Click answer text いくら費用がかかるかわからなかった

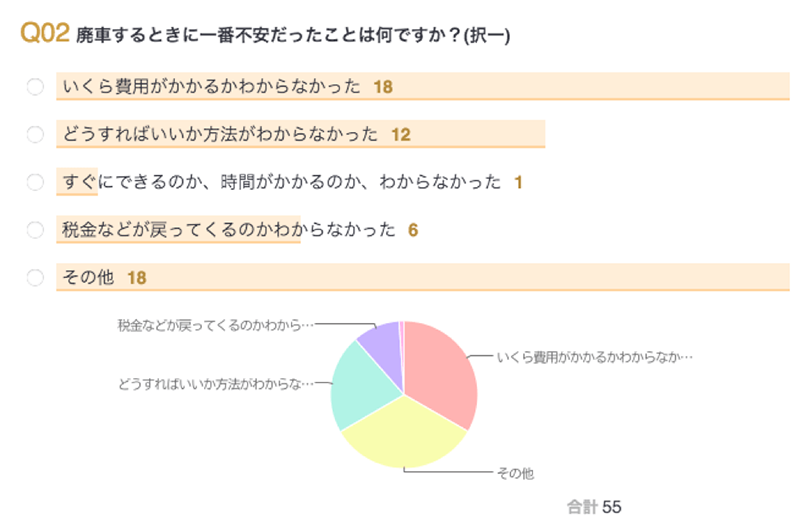[211, 87]
